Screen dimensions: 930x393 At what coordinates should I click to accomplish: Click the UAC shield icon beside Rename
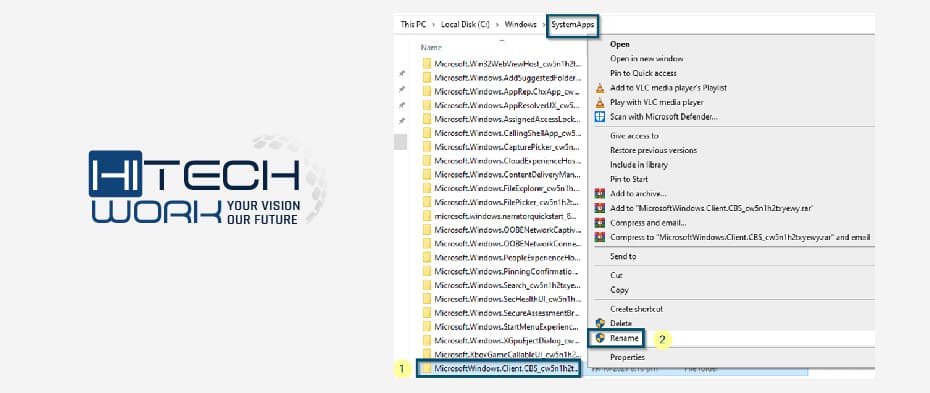click(600, 338)
